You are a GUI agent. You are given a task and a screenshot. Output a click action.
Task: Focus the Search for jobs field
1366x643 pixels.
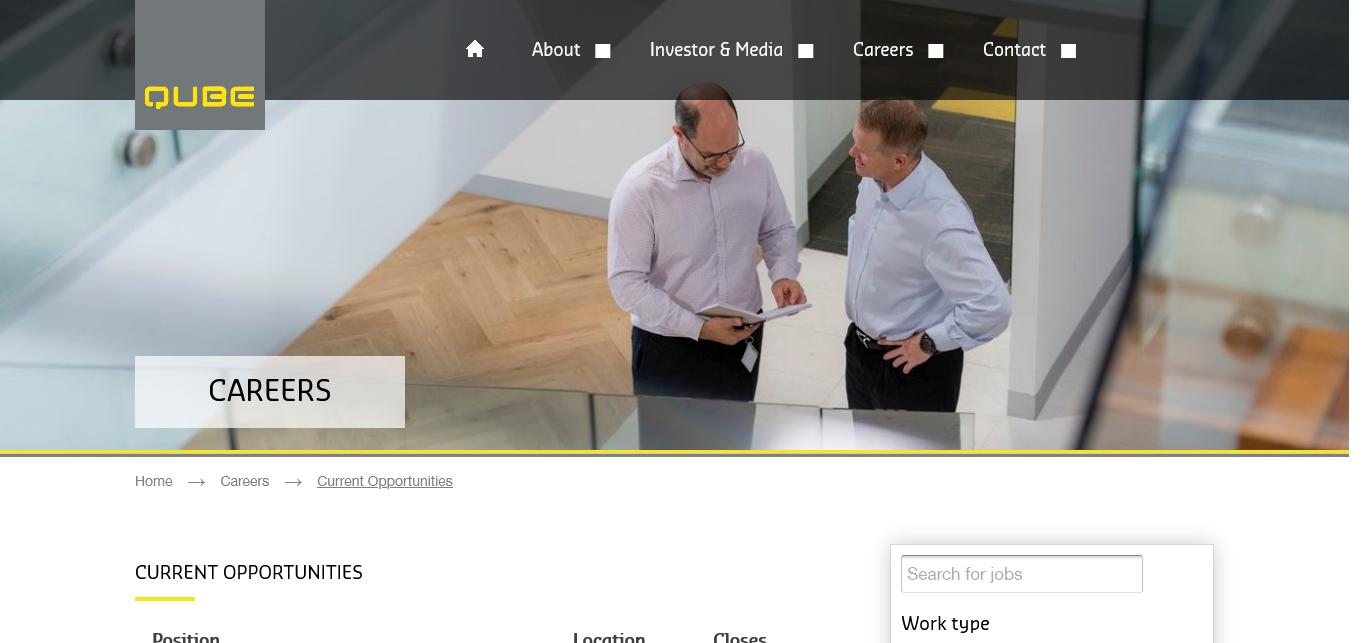(1022, 574)
